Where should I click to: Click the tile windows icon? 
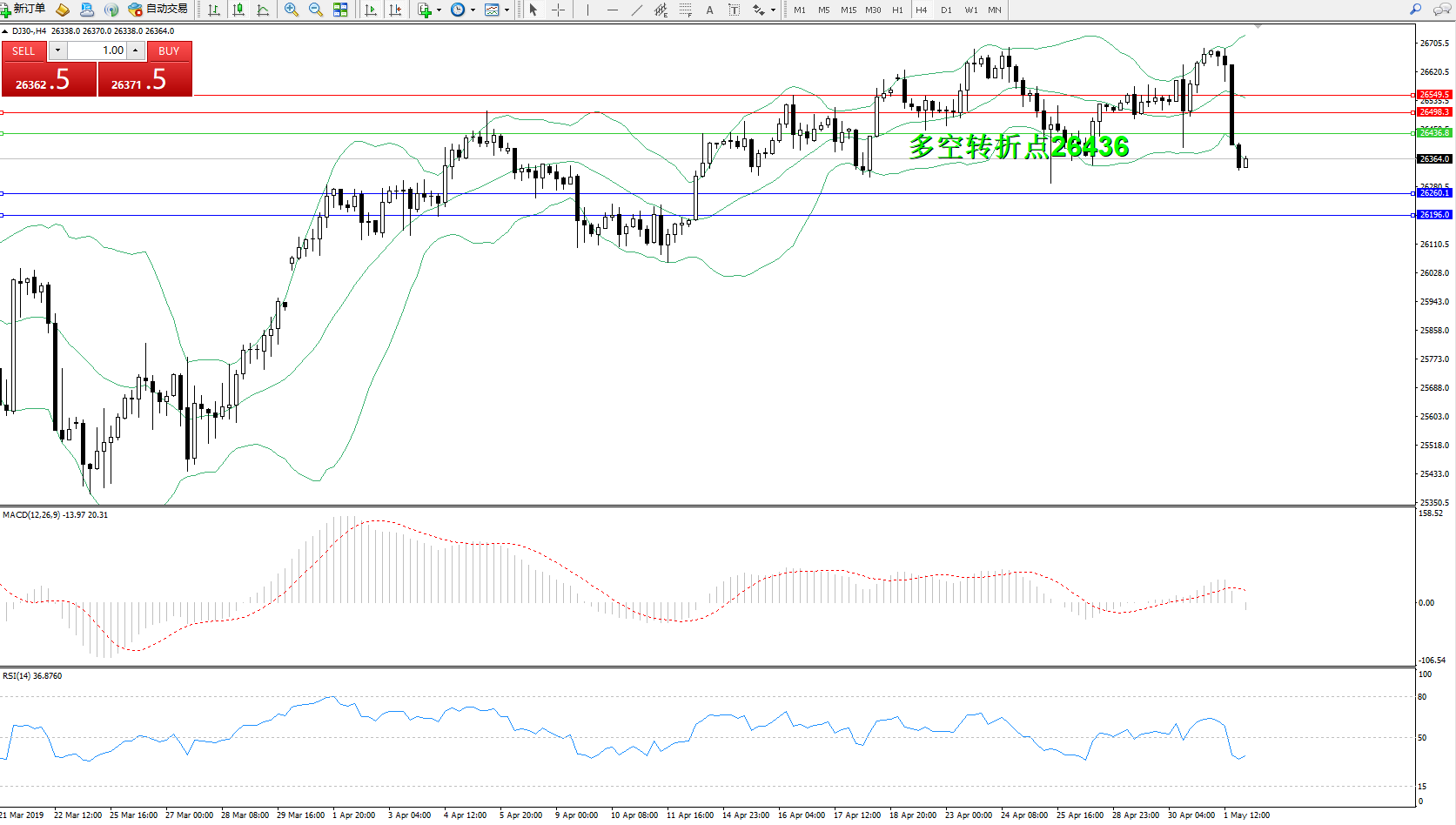pos(340,10)
